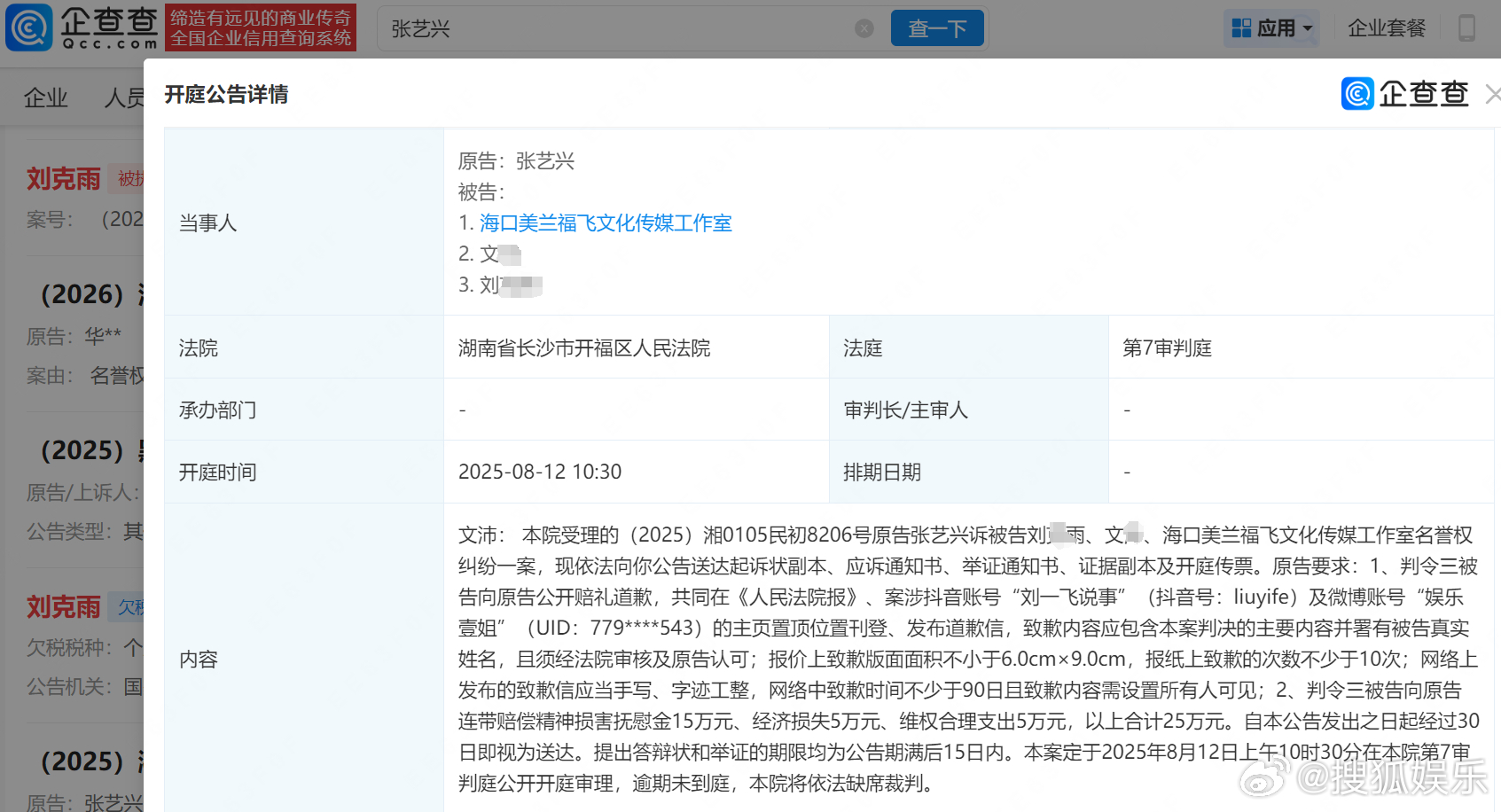Click the red slogan banner beside the logo
Image resolution: width=1501 pixels, height=812 pixels.
261,27
